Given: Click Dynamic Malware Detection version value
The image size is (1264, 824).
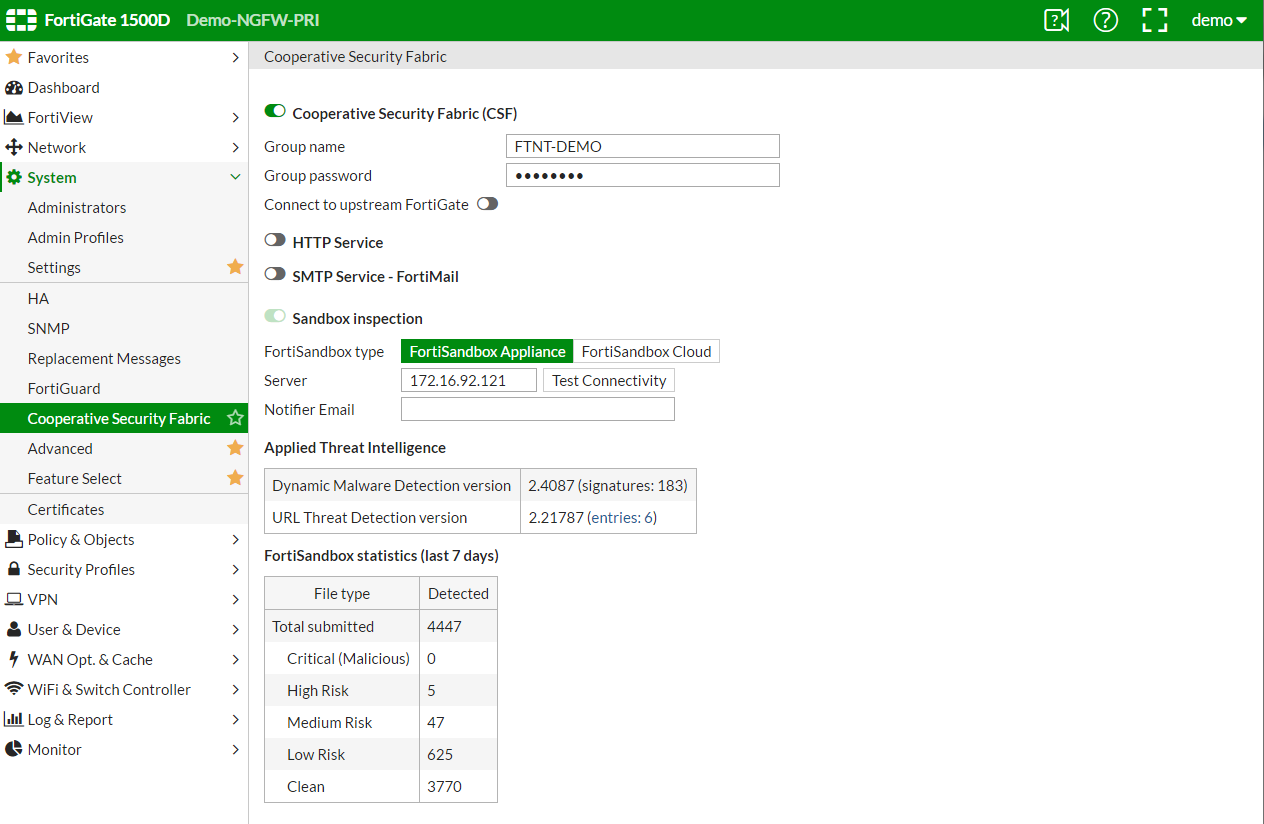Looking at the screenshot, I should tap(608, 485).
